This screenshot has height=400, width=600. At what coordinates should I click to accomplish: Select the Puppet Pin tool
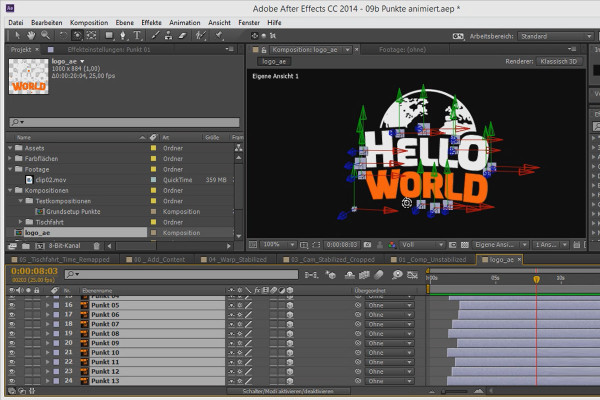pos(218,36)
